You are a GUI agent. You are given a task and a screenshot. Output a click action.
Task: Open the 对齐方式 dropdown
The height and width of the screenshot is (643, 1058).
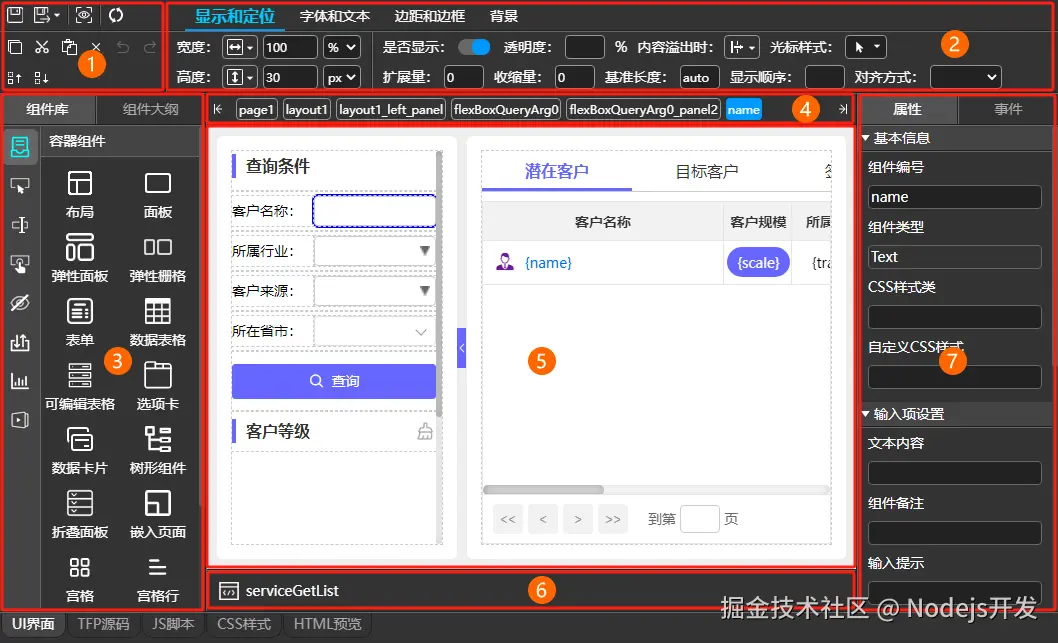click(965, 74)
